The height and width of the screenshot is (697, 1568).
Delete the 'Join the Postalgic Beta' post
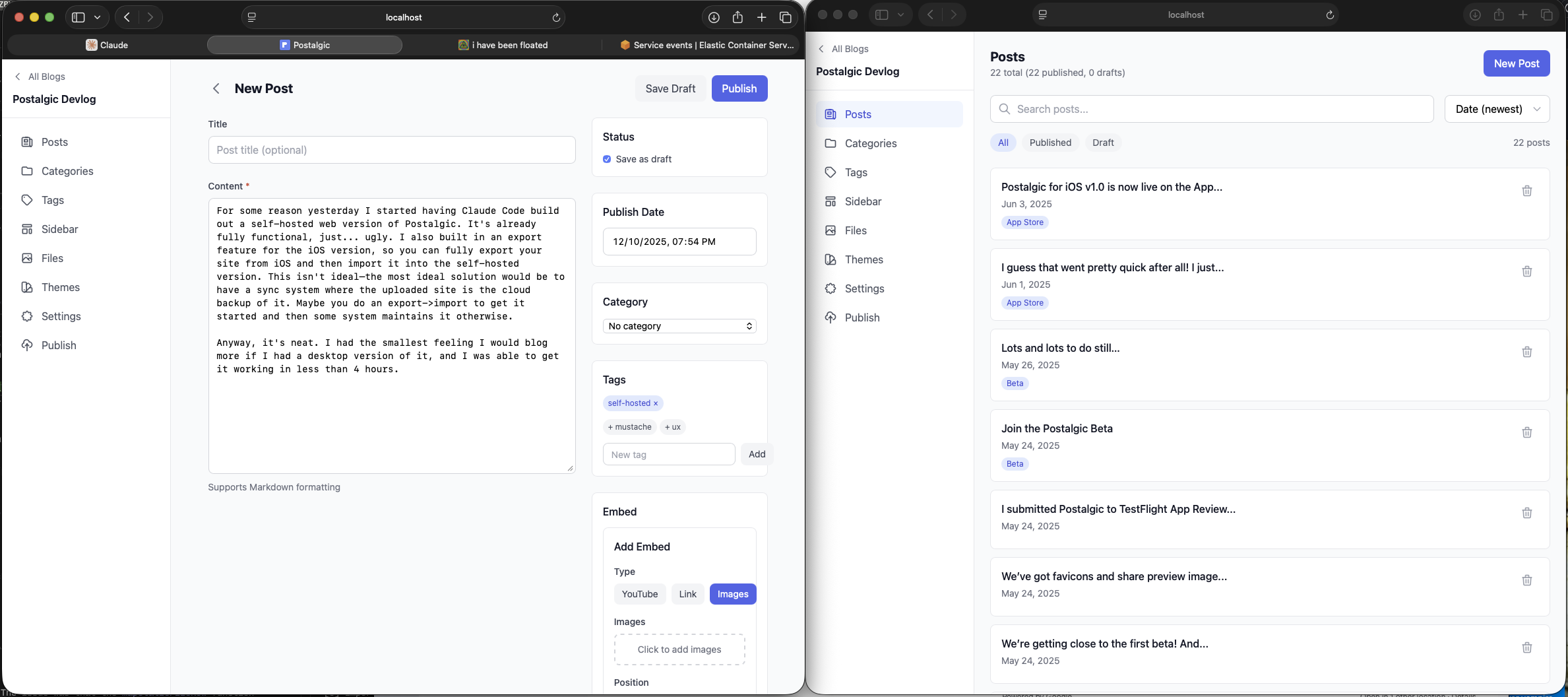[x=1526, y=432]
